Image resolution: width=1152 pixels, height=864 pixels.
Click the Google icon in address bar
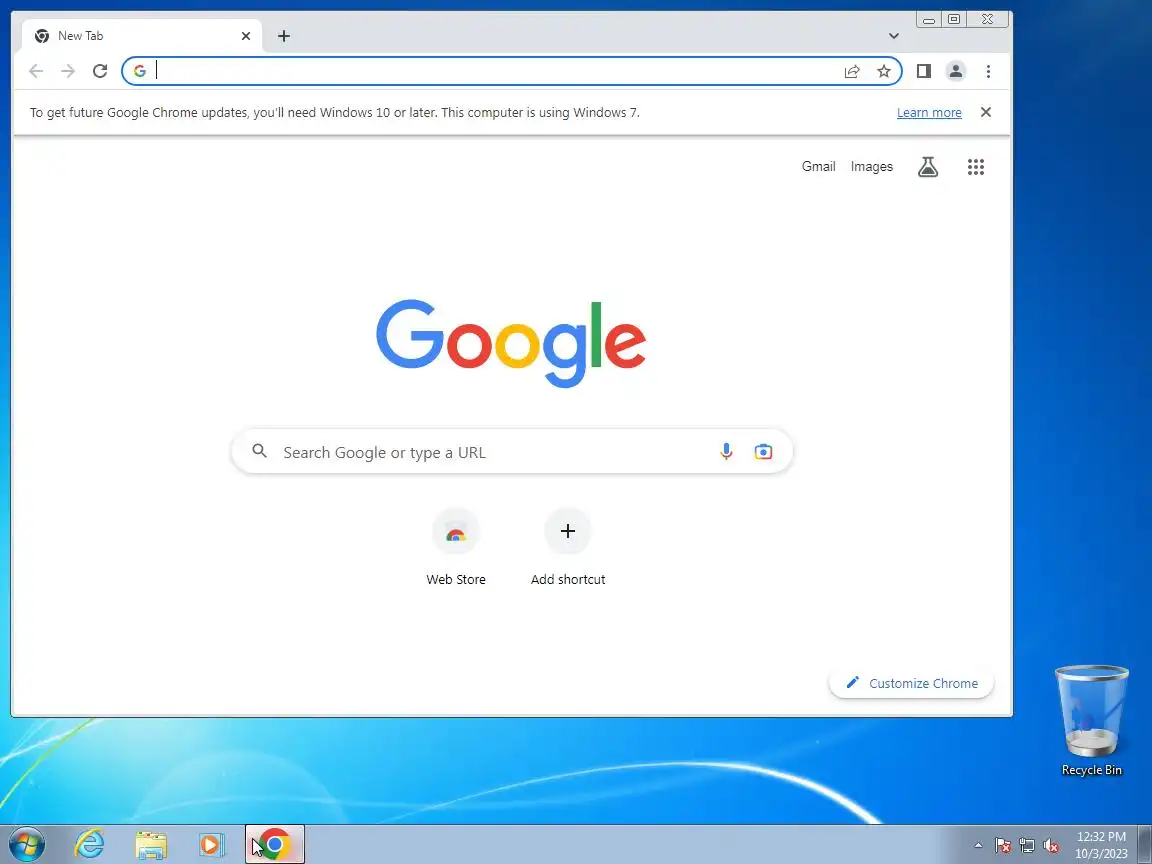tap(140, 71)
